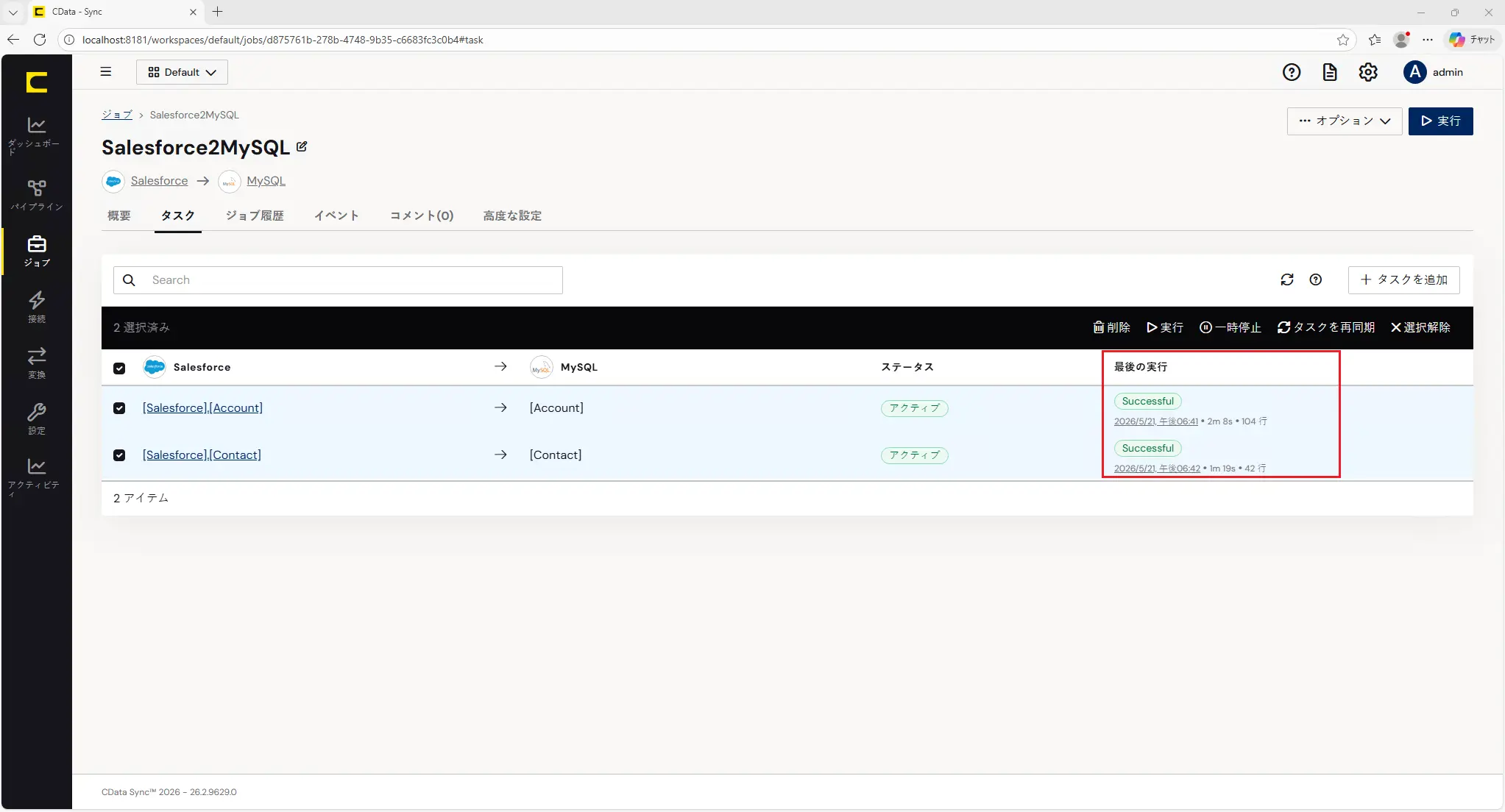Open the task list help icon beside refresh
Screen dimensions: 1505x812
pyautogui.click(x=1316, y=279)
